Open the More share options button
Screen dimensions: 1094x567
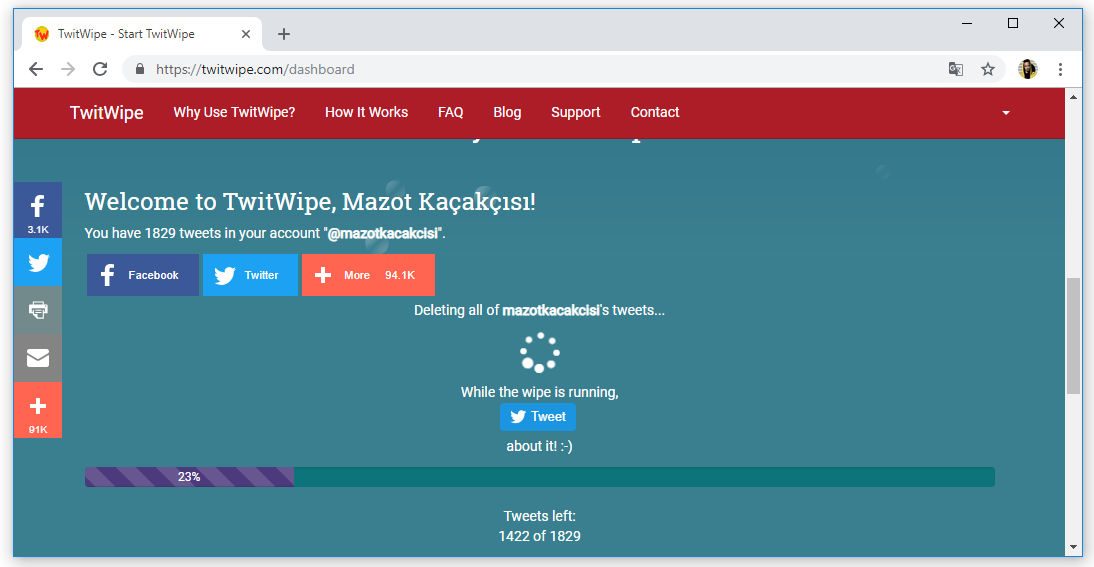[368, 275]
